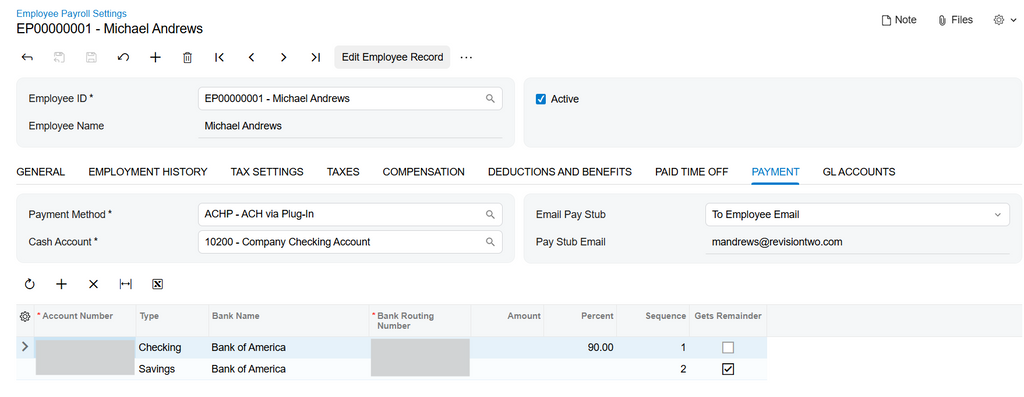Open the Payment Method lookup magnifier
Viewport: 1024px width, 397px height.
(x=490, y=214)
